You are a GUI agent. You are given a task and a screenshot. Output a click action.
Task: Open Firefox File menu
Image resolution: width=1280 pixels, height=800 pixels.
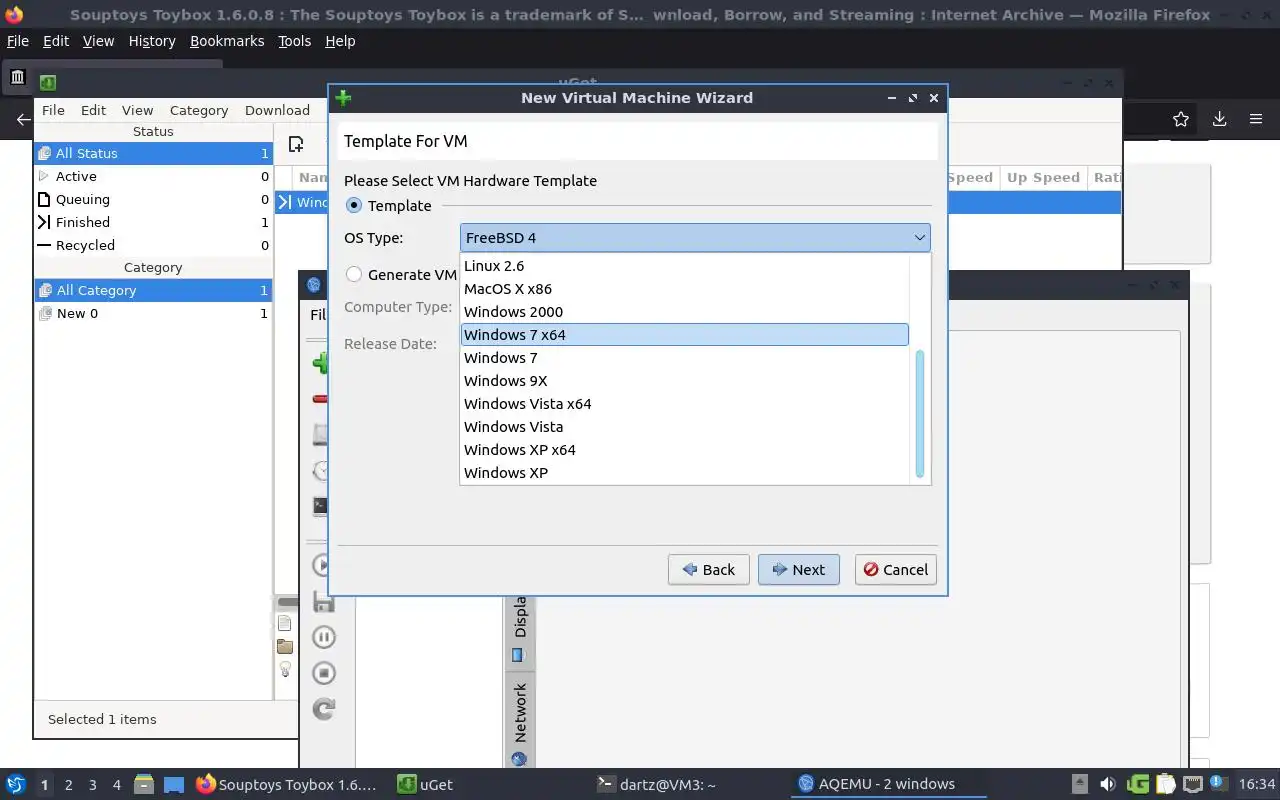click(18, 41)
